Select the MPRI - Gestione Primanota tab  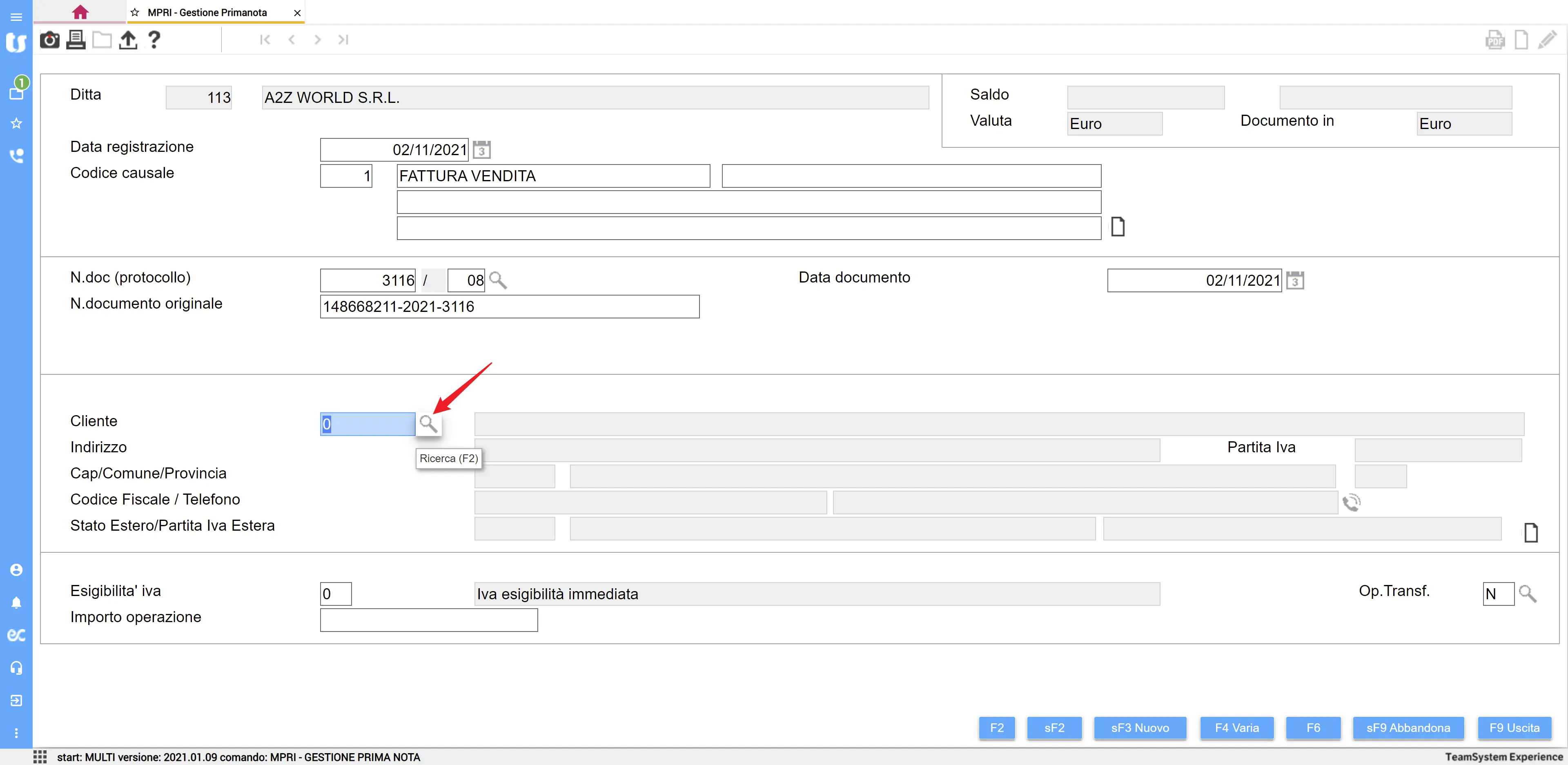click(207, 12)
